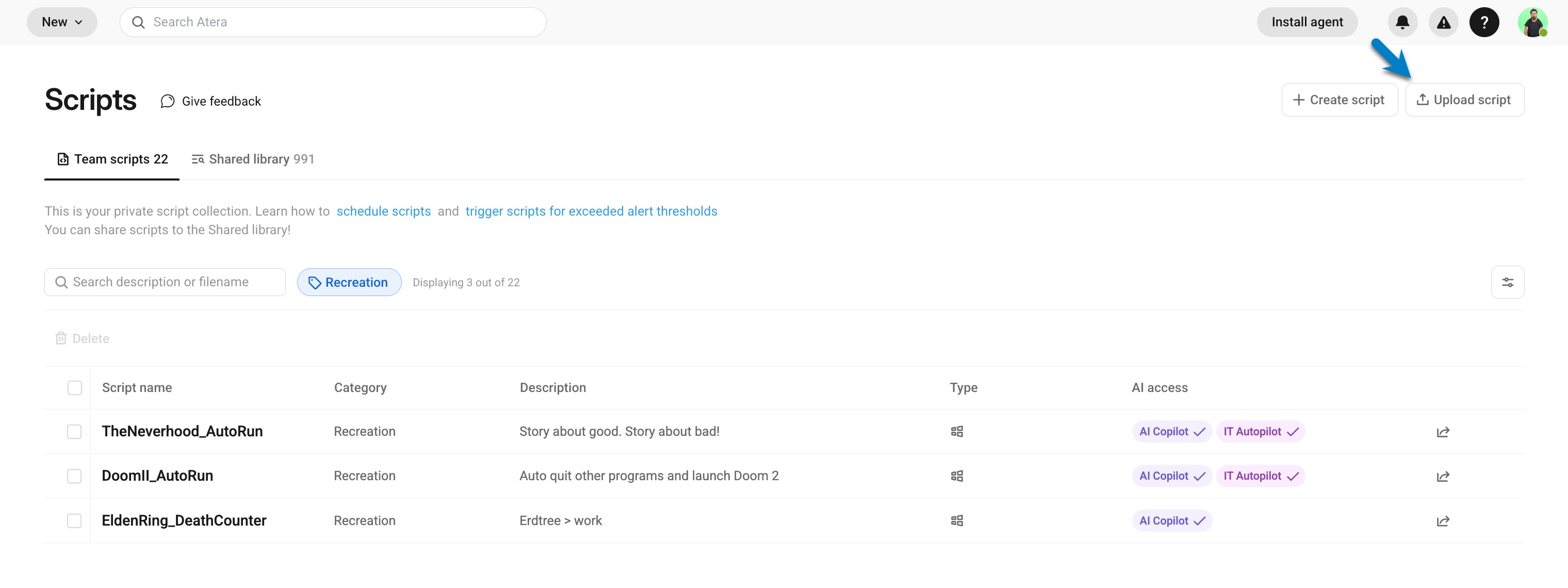1568x588 pixels.
Task: Switch to Shared library tab
Action: point(253,159)
